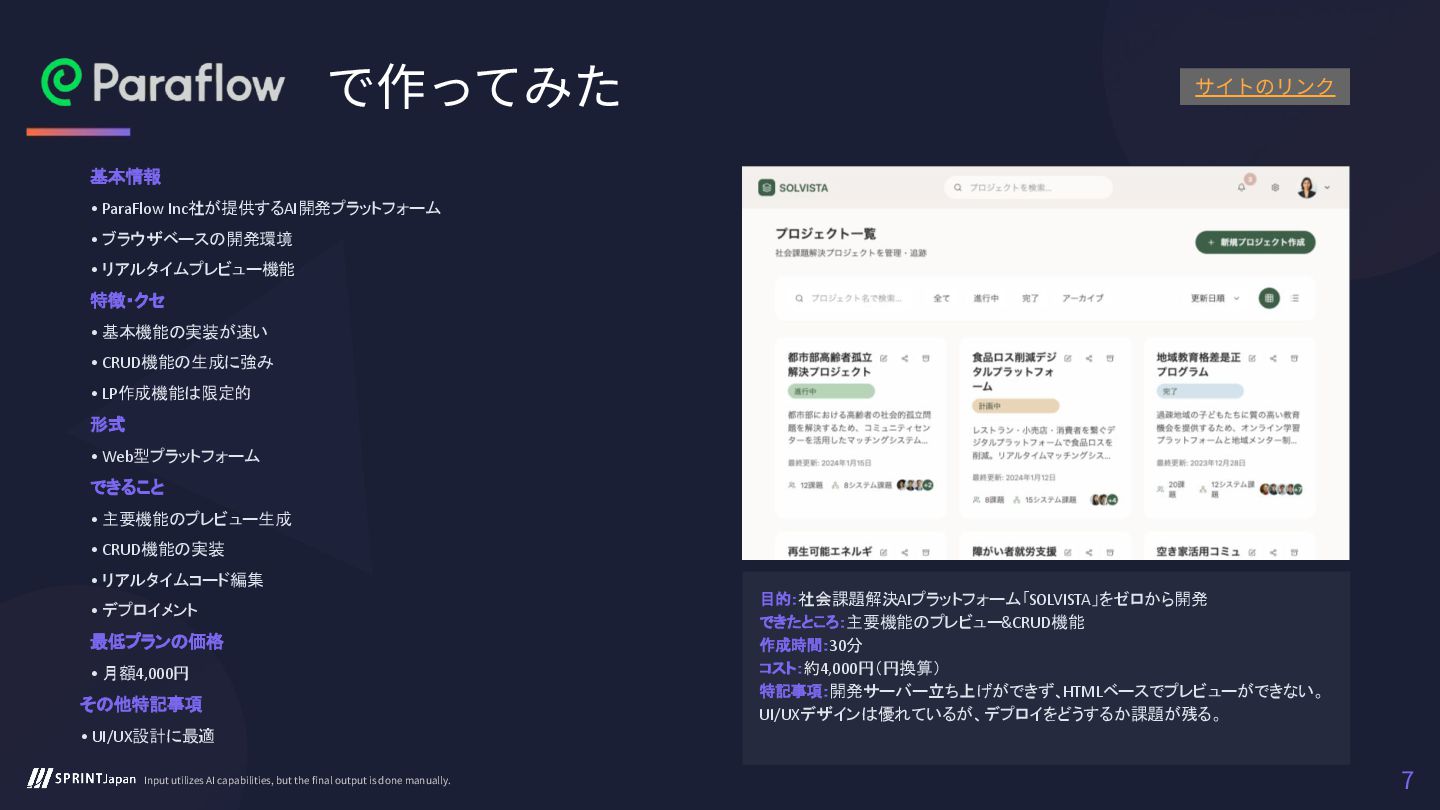1440x810 pixels.
Task: Edit the 地域教育格差是正プログラム card
Action: pos(1253,358)
